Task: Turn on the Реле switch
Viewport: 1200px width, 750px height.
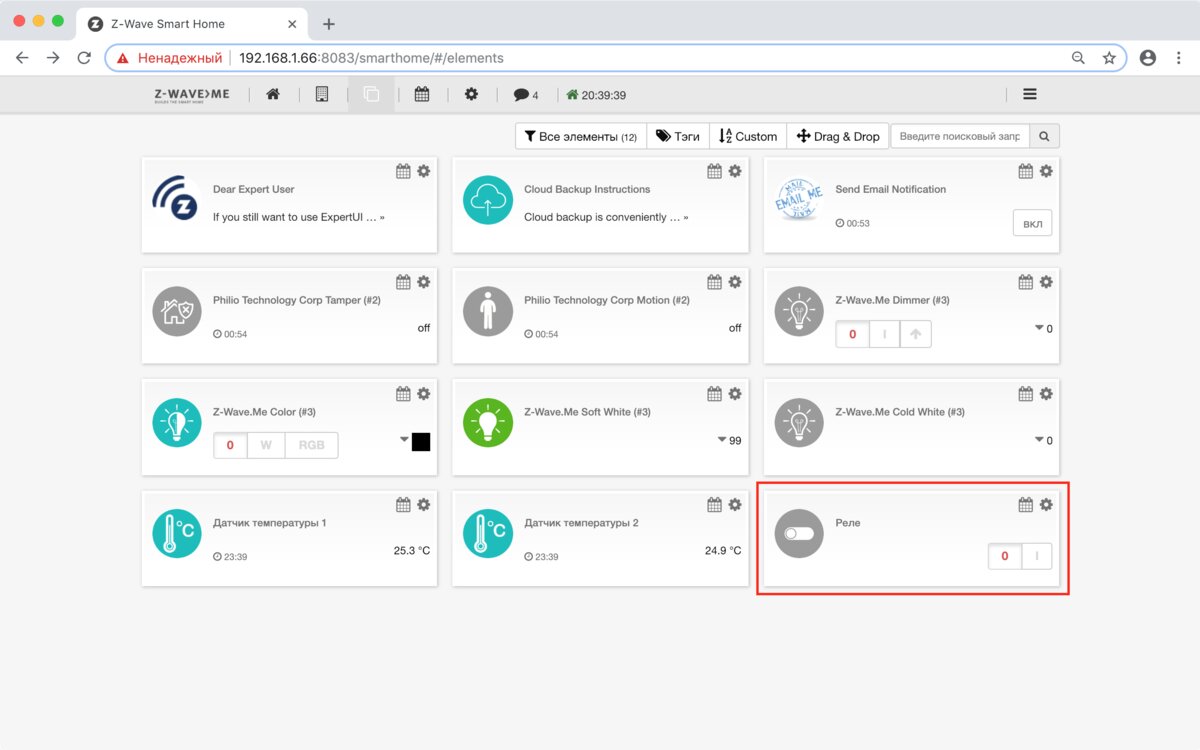Action: pos(1036,556)
